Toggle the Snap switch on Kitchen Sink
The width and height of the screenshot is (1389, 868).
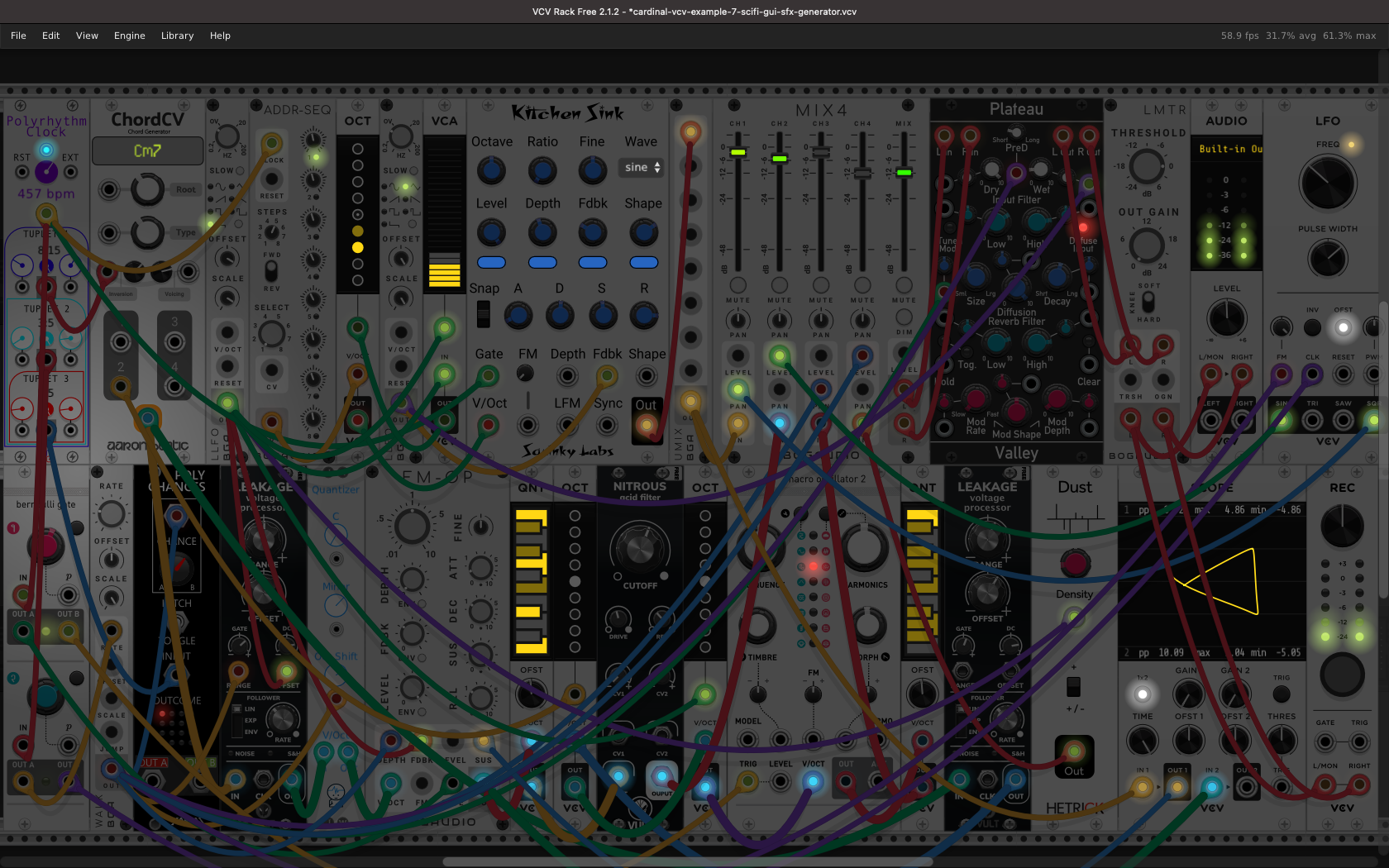483,314
